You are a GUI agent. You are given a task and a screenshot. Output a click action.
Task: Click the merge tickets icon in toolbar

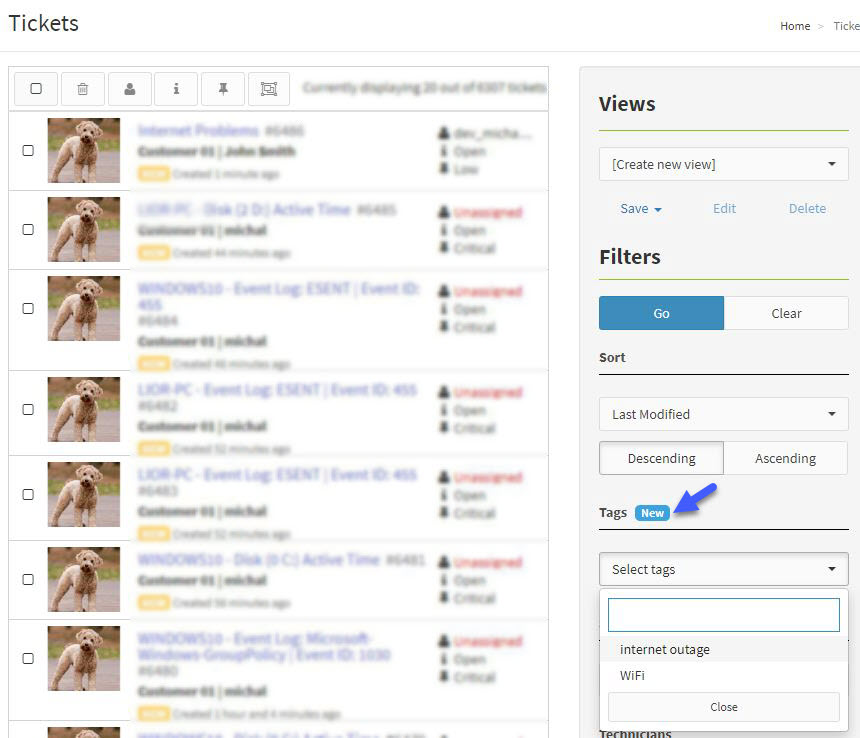269,89
